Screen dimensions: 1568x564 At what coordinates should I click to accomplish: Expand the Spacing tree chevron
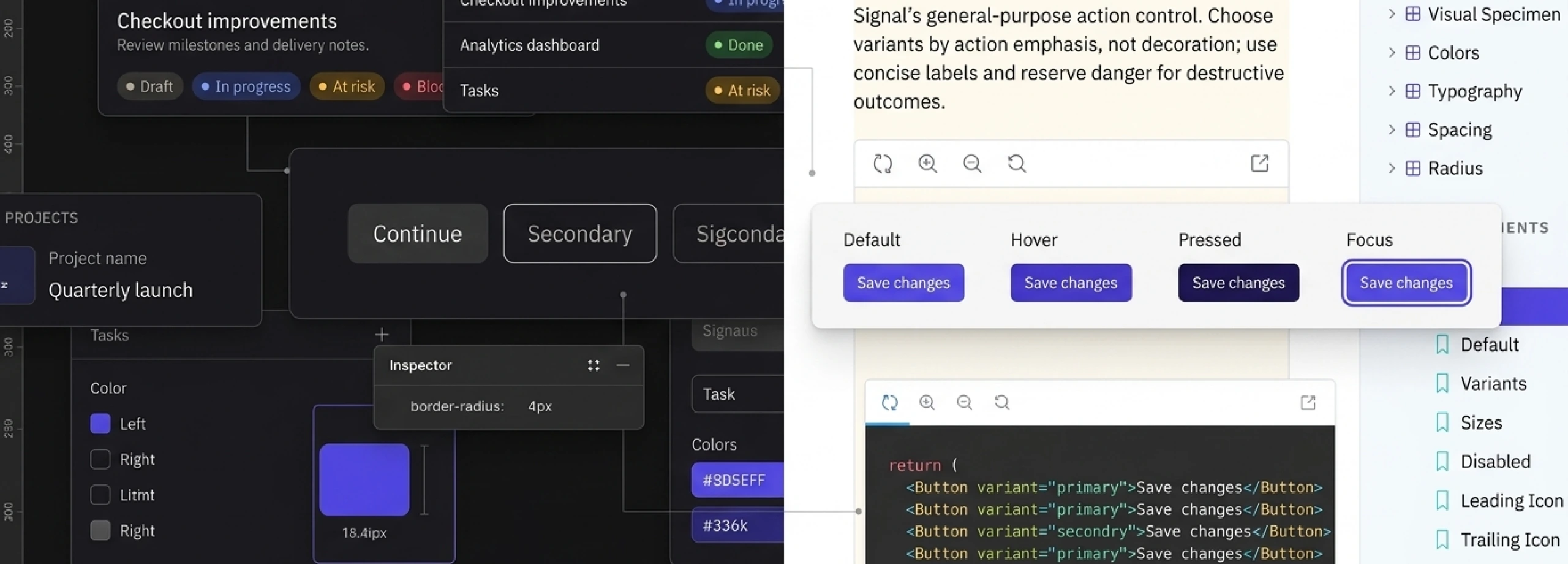[x=1392, y=130]
